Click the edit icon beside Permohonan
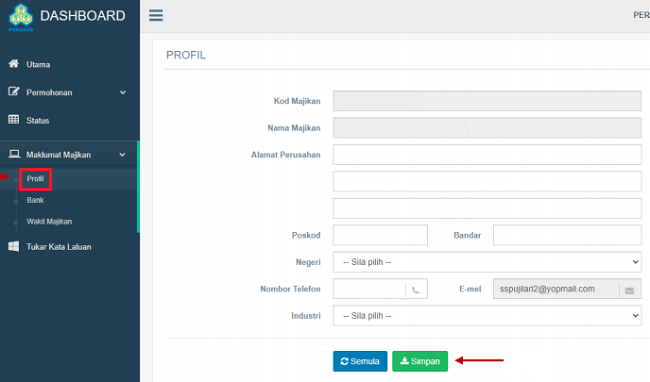This screenshot has height=382, width=650. 14,92
